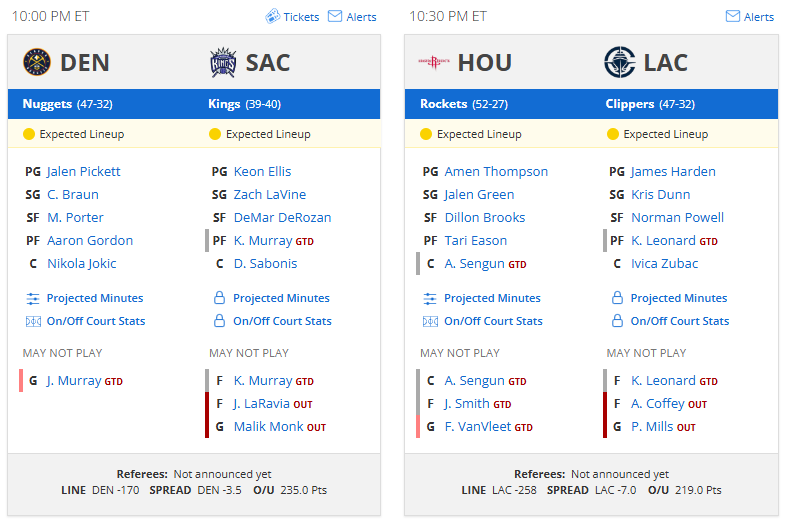
Task: Select Amen Thompson in Rockets lineup
Action: 496,171
